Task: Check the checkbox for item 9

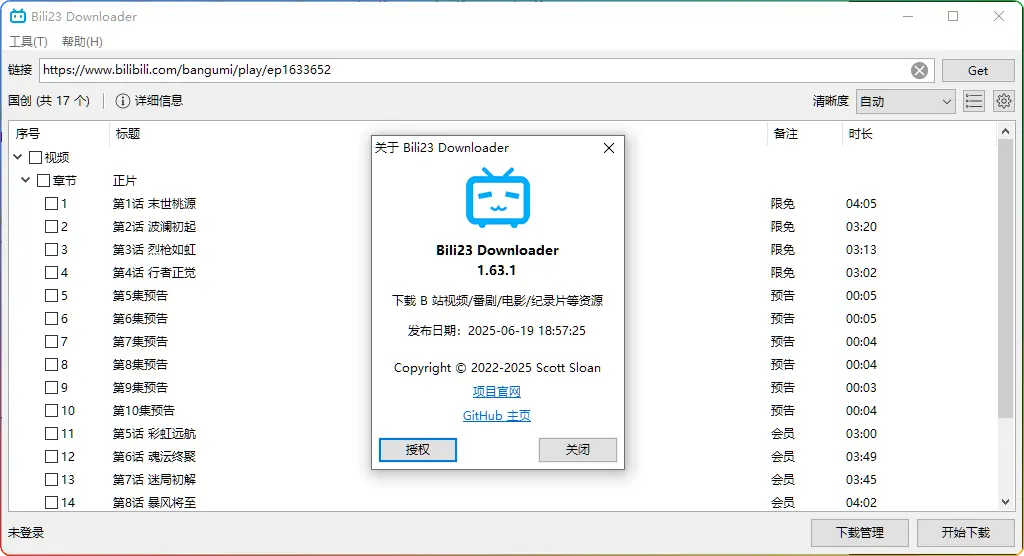Action: (x=52, y=387)
